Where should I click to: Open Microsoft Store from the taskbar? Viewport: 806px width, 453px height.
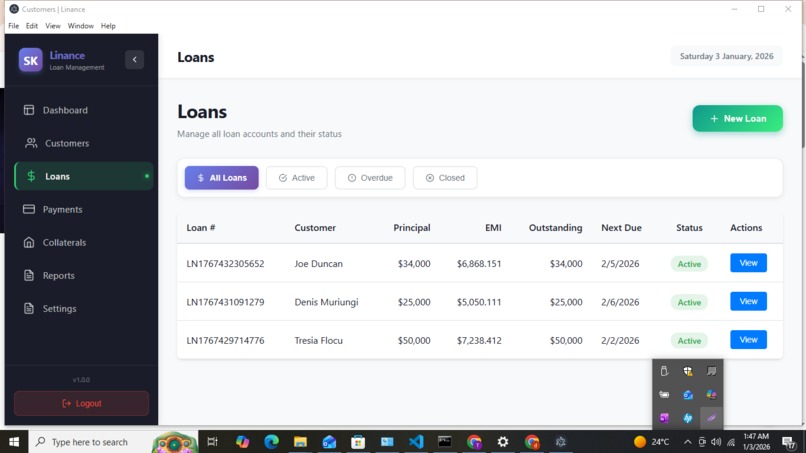(x=358, y=442)
